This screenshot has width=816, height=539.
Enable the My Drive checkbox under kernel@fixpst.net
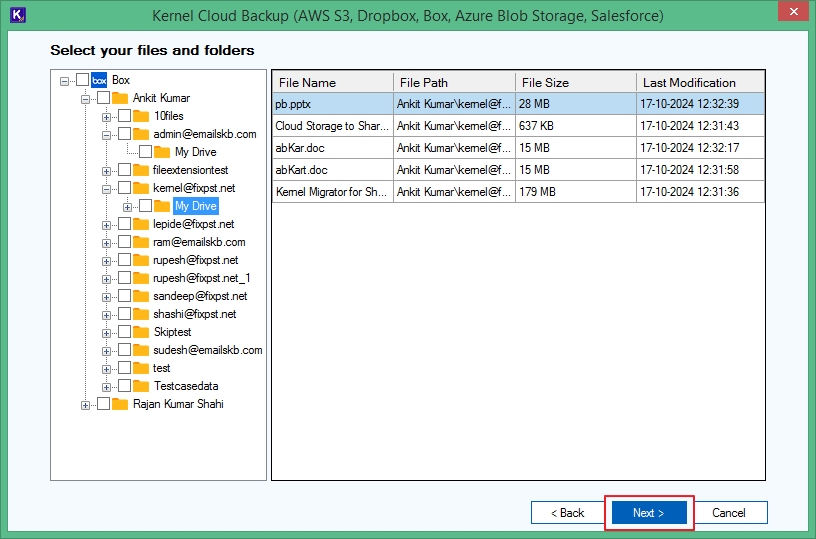pyautogui.click(x=146, y=206)
